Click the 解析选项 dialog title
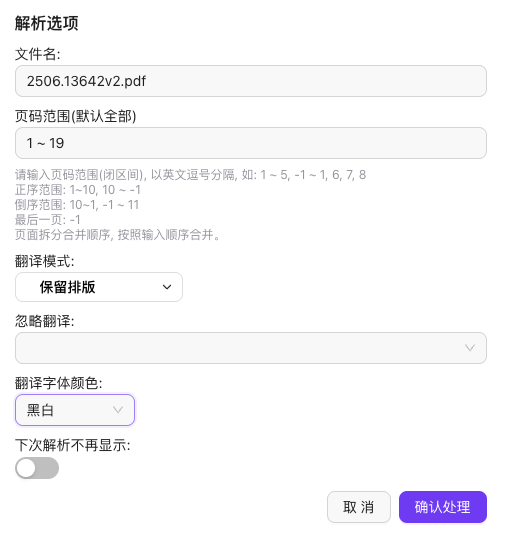Image resolution: width=506 pixels, height=539 pixels. [47, 23]
